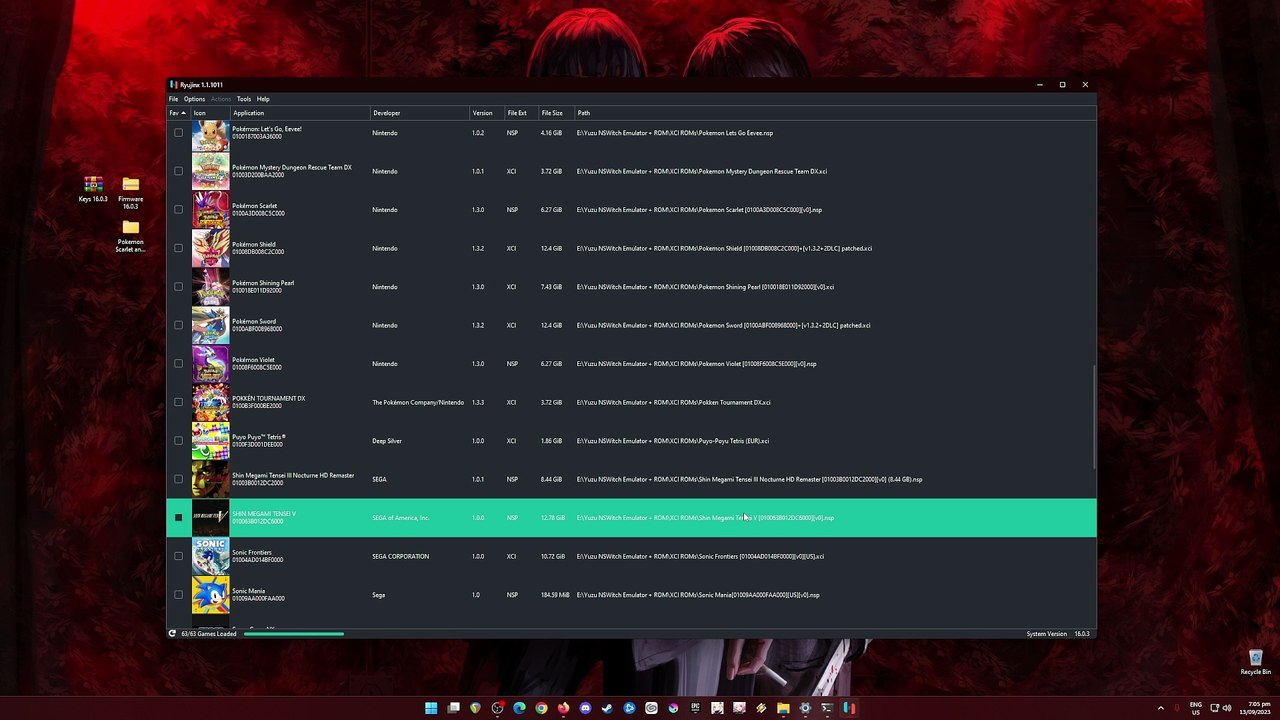Open the Help menu
This screenshot has width=1280, height=720.
[x=263, y=99]
